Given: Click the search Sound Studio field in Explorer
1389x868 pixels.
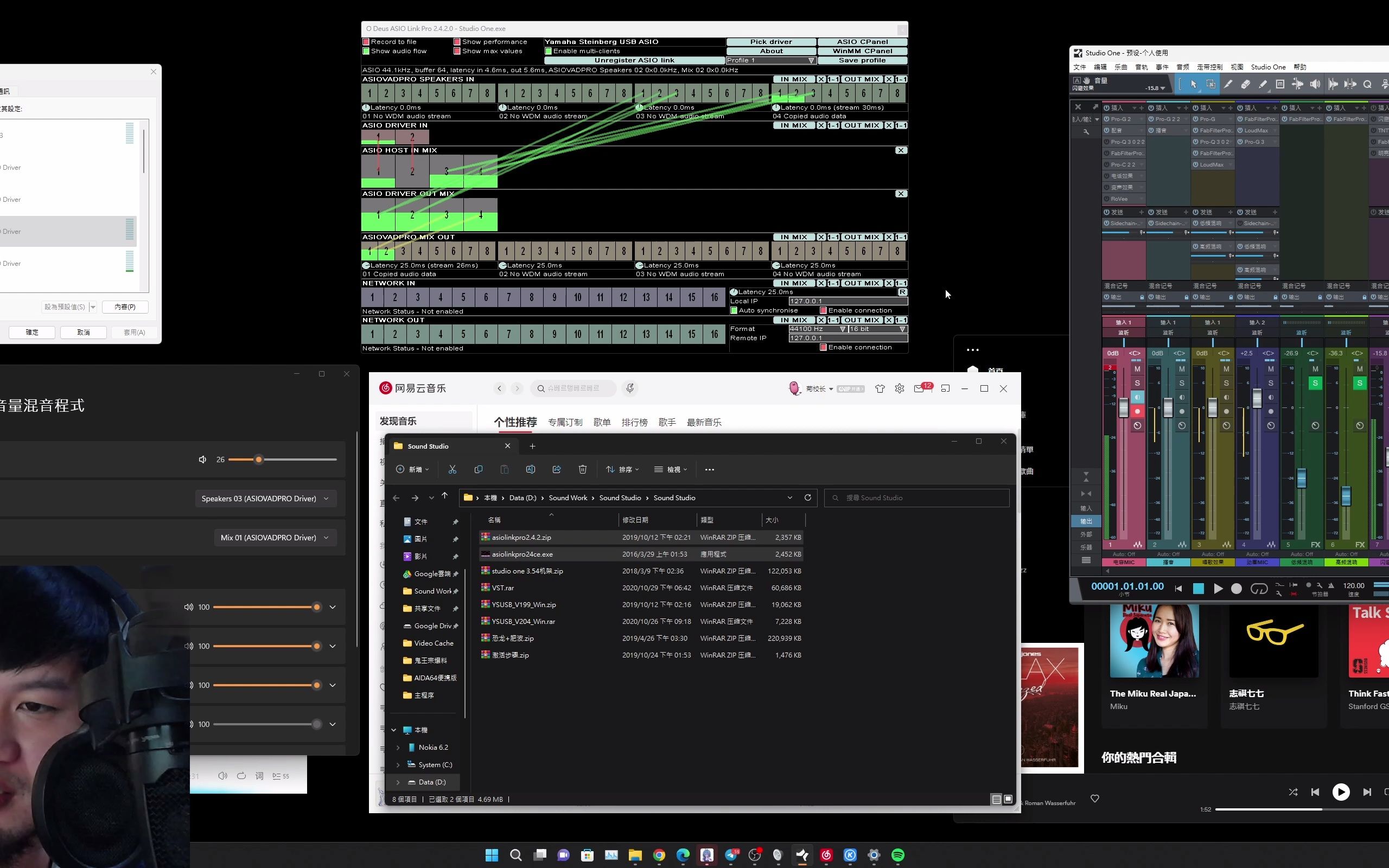Looking at the screenshot, I should [916, 497].
